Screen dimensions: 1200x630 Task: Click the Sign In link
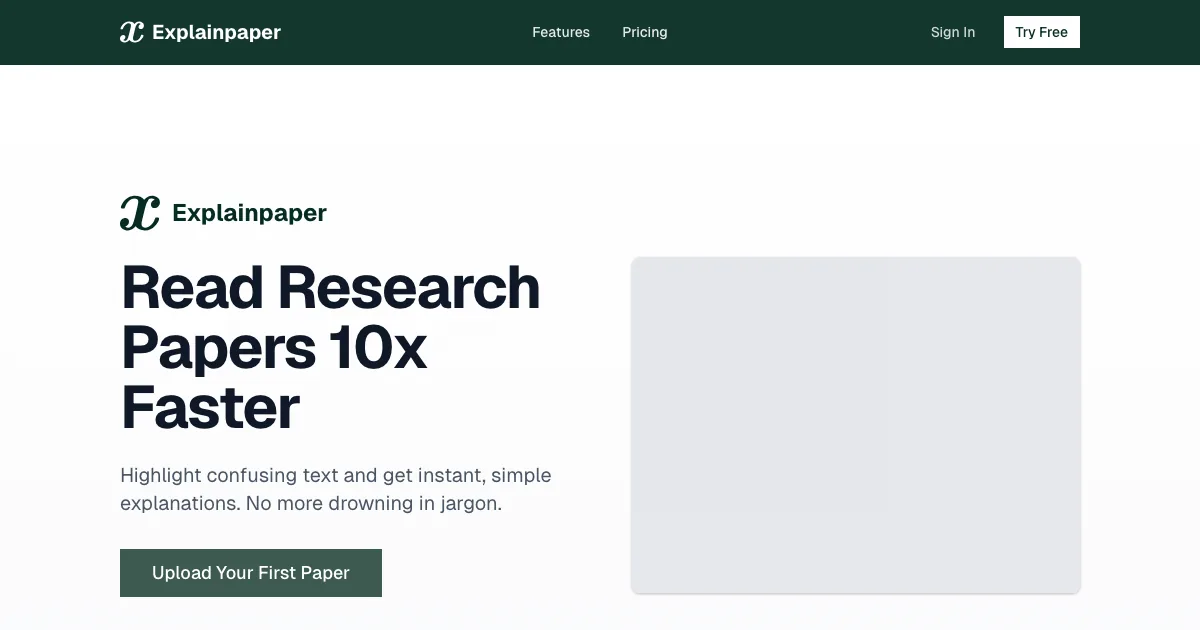click(952, 32)
